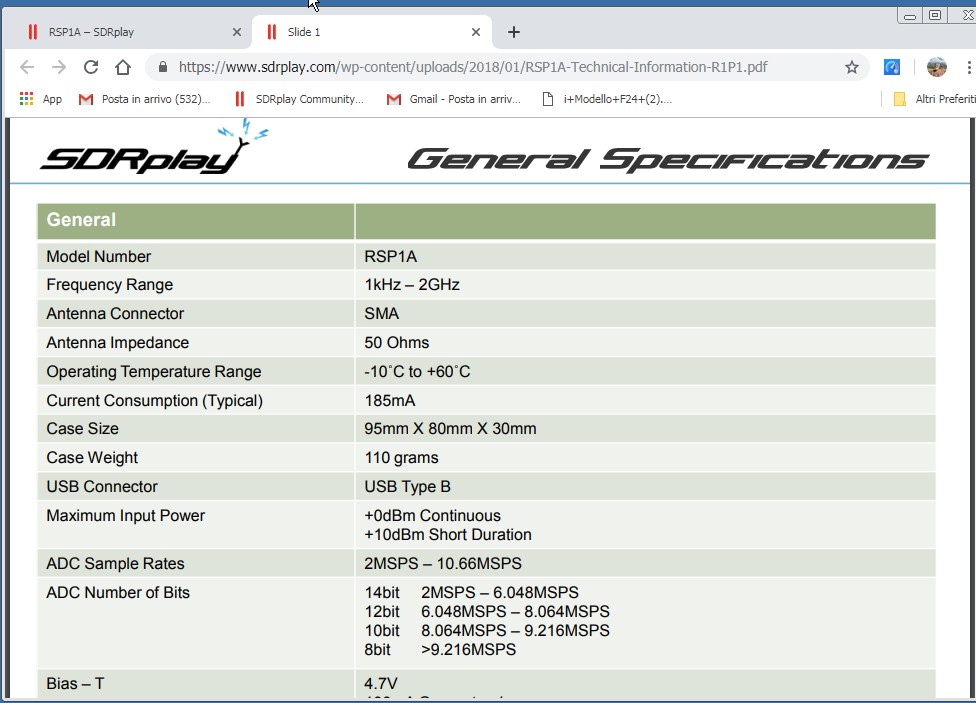Open the blue extension icon in toolbar
The image size is (976, 703).
[x=892, y=67]
